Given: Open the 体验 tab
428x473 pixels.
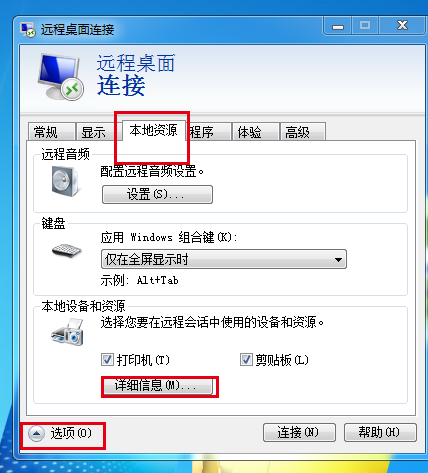Looking at the screenshot, I should pyautogui.click(x=255, y=132).
